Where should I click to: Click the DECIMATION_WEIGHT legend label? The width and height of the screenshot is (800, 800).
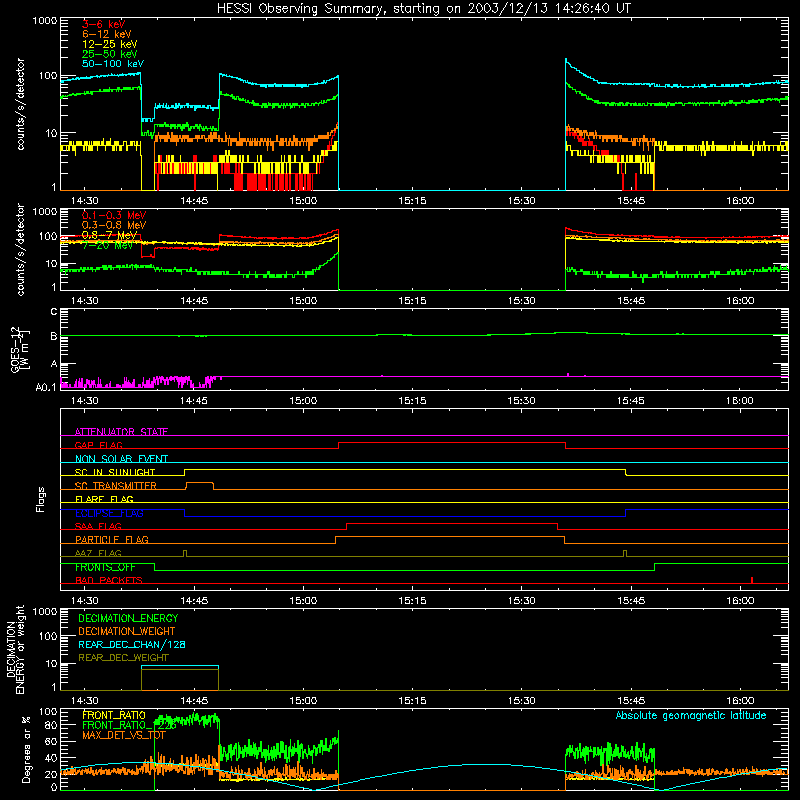tap(127, 631)
